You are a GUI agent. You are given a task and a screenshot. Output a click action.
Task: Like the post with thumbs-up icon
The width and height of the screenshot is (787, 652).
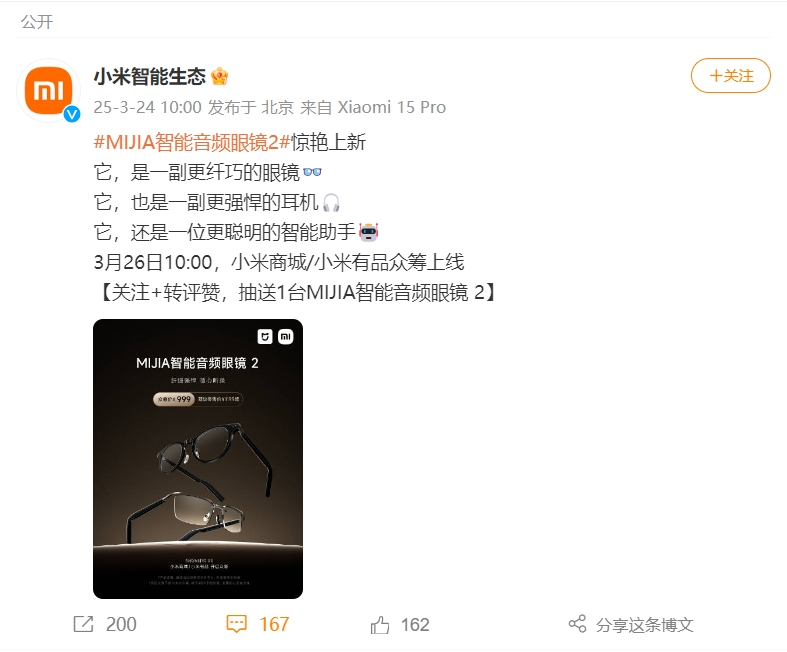coord(380,625)
